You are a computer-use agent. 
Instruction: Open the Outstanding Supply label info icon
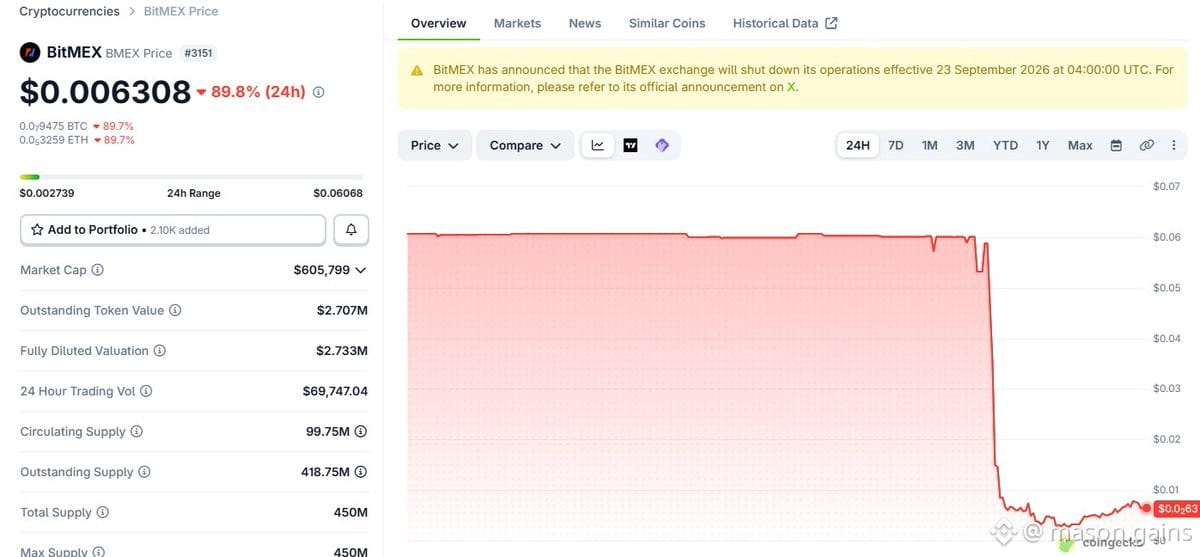(144, 472)
